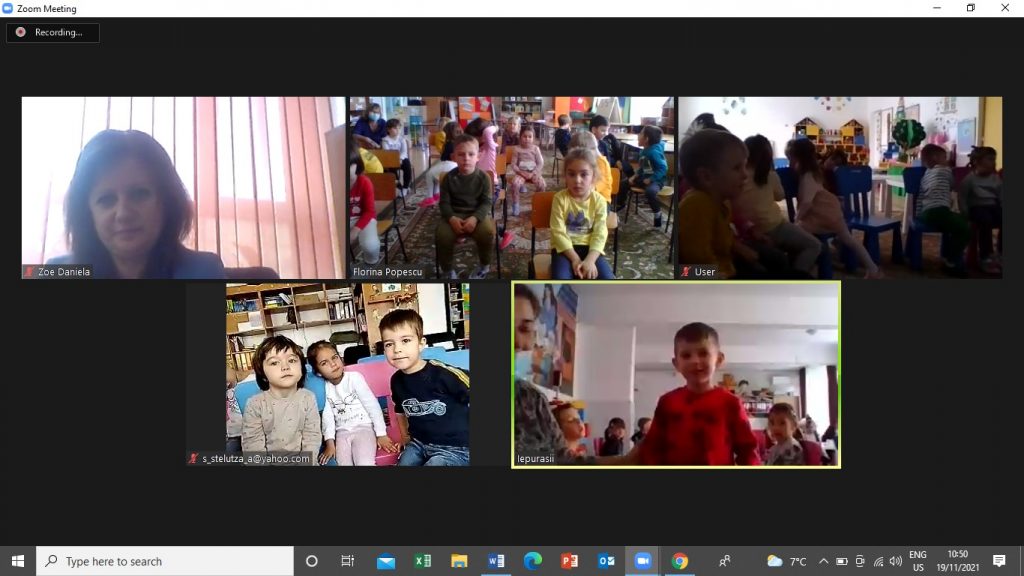
Task: Expand the hidden system tray icons
Action: (x=823, y=561)
